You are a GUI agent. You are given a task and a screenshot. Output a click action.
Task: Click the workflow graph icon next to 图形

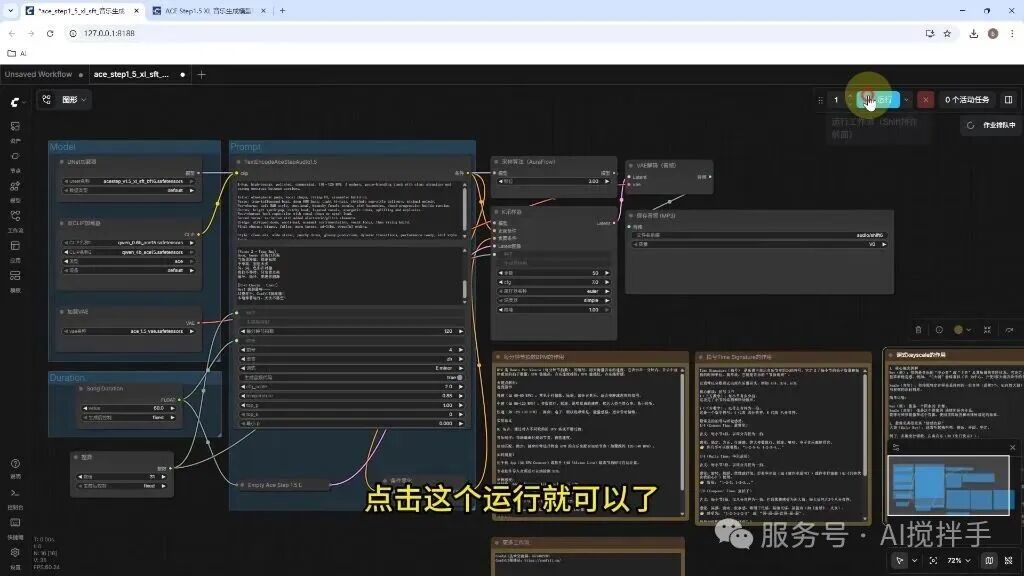46,100
